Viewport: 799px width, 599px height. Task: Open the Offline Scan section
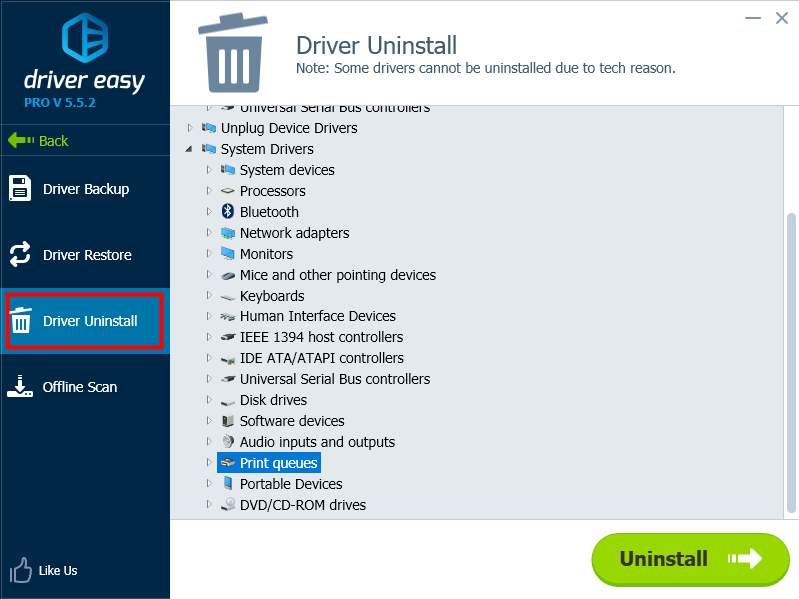[85, 387]
